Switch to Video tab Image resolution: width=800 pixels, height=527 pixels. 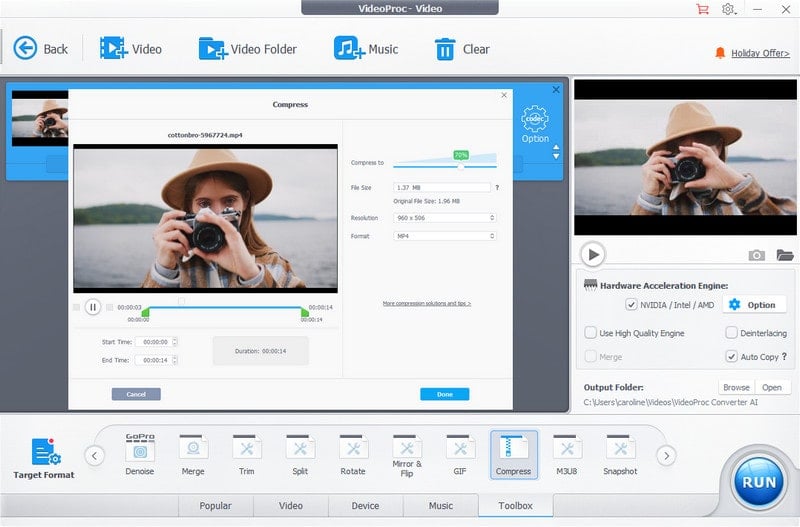pyautogui.click(x=290, y=506)
